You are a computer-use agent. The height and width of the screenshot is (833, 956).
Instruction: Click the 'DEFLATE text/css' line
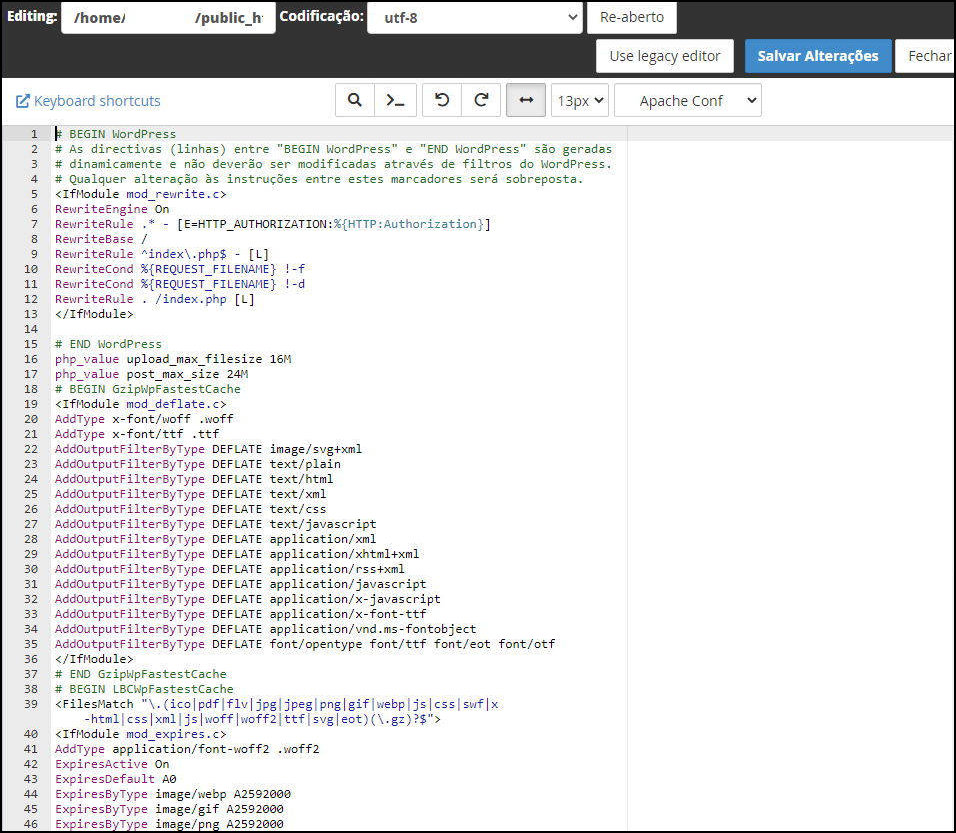pyautogui.click(x=190, y=509)
